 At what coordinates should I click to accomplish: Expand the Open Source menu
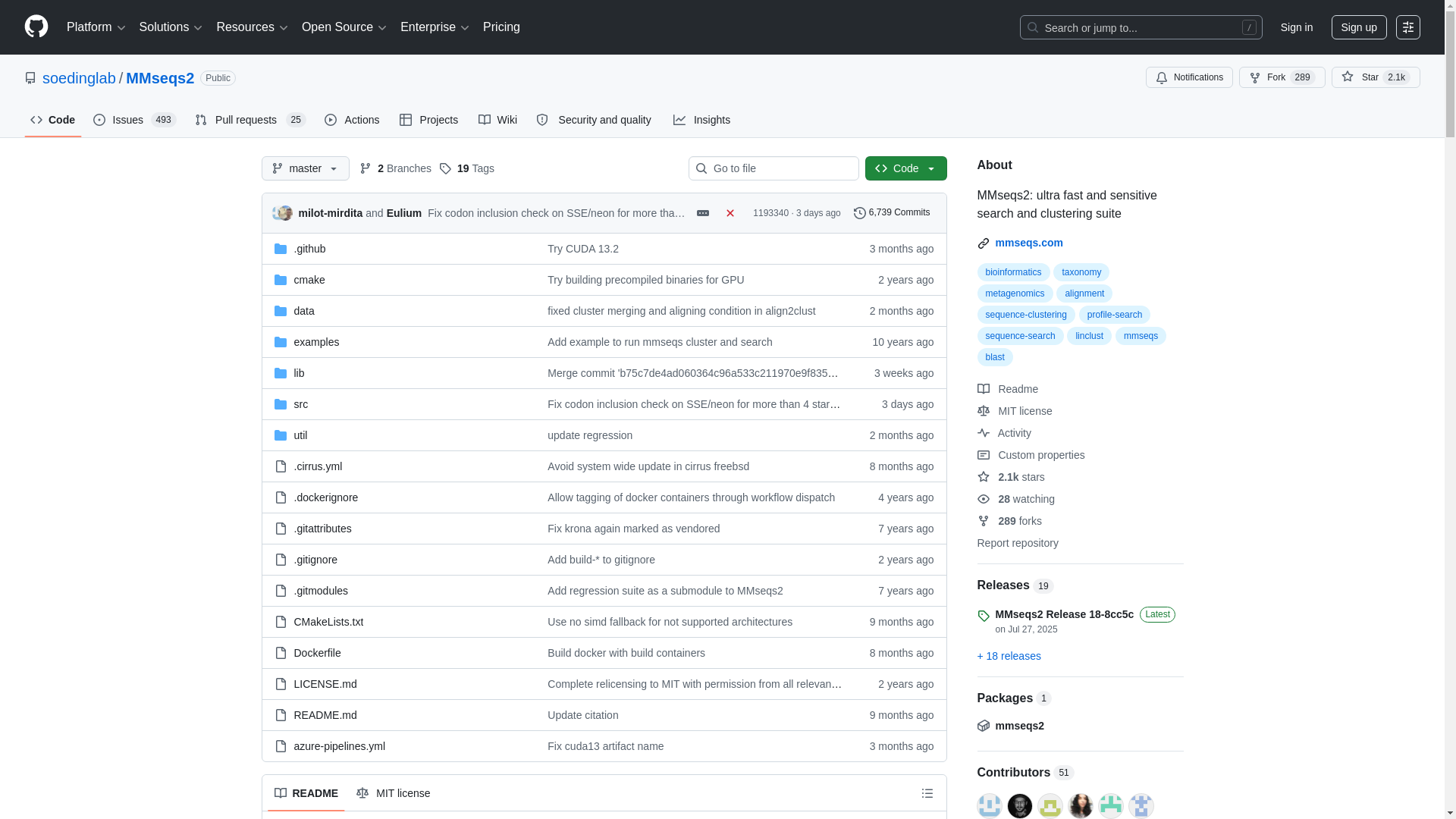[344, 27]
